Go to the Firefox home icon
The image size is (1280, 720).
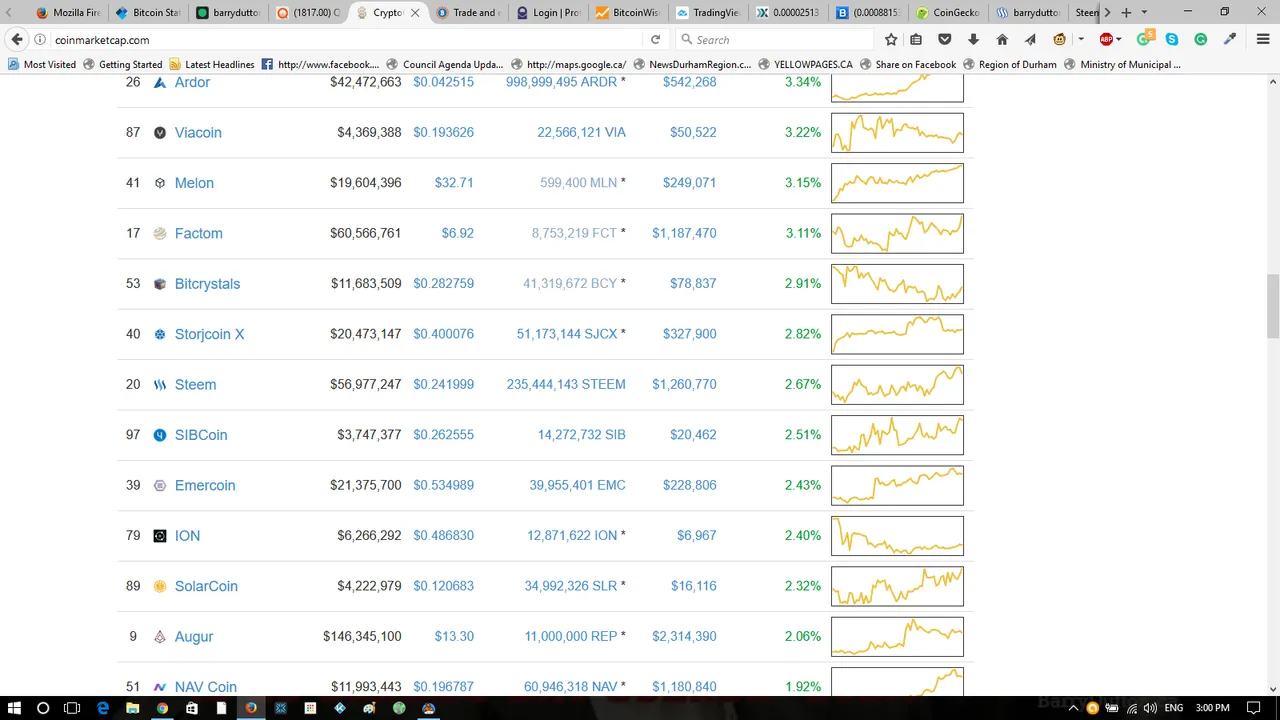(x=1002, y=40)
